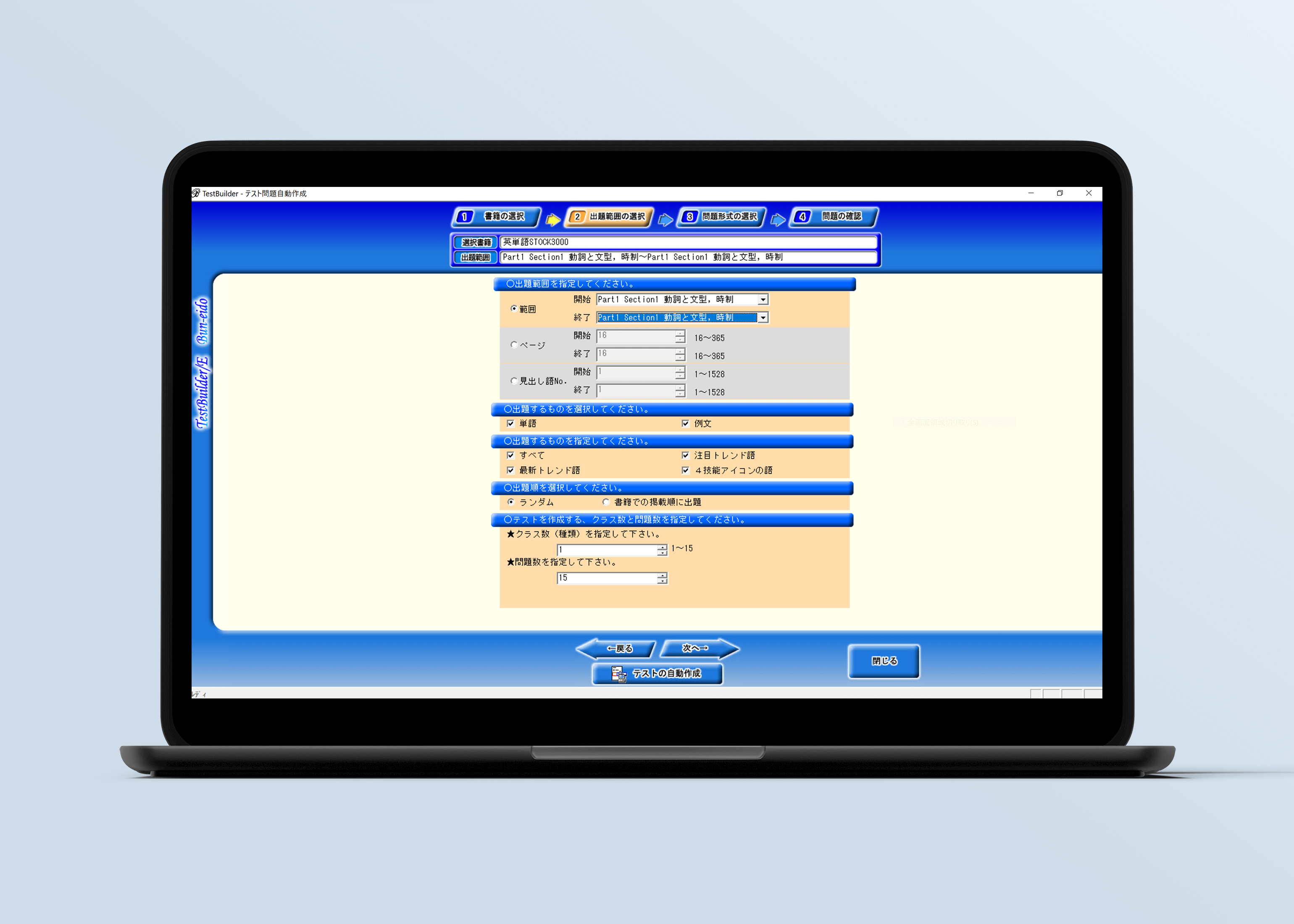Screen dimensions: 1294x924
Task: Uncheck the すべて checkbox
Action: [510, 455]
